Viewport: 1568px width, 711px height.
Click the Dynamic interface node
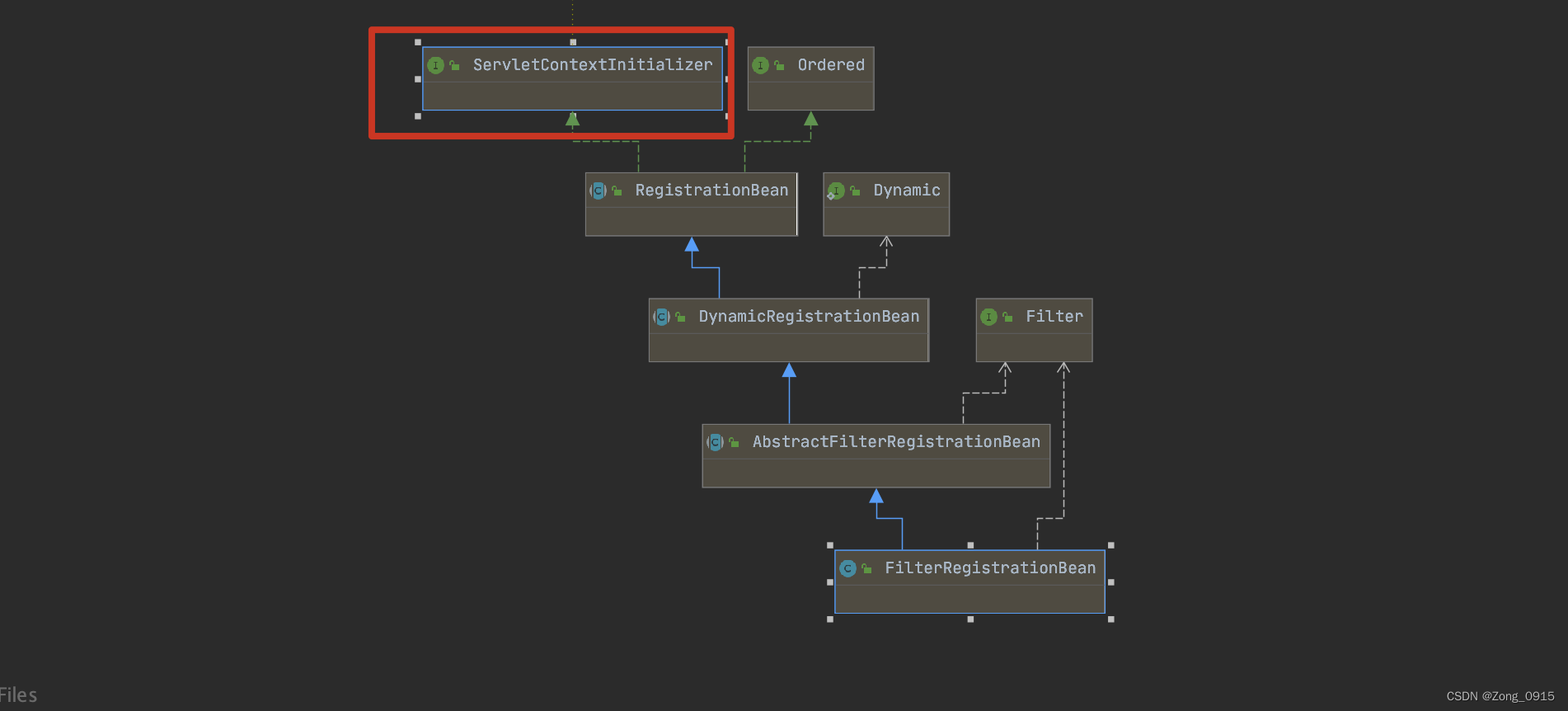886,204
